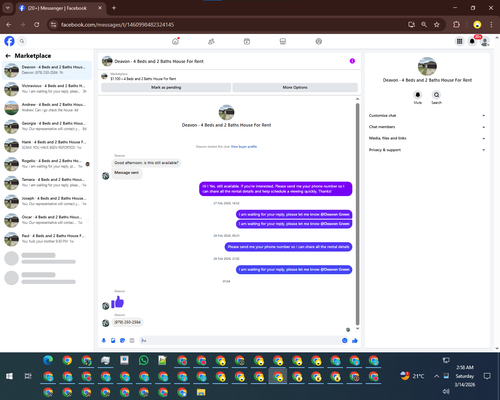Open the account profile avatar menu
500x400 pixels.
[x=485, y=41]
